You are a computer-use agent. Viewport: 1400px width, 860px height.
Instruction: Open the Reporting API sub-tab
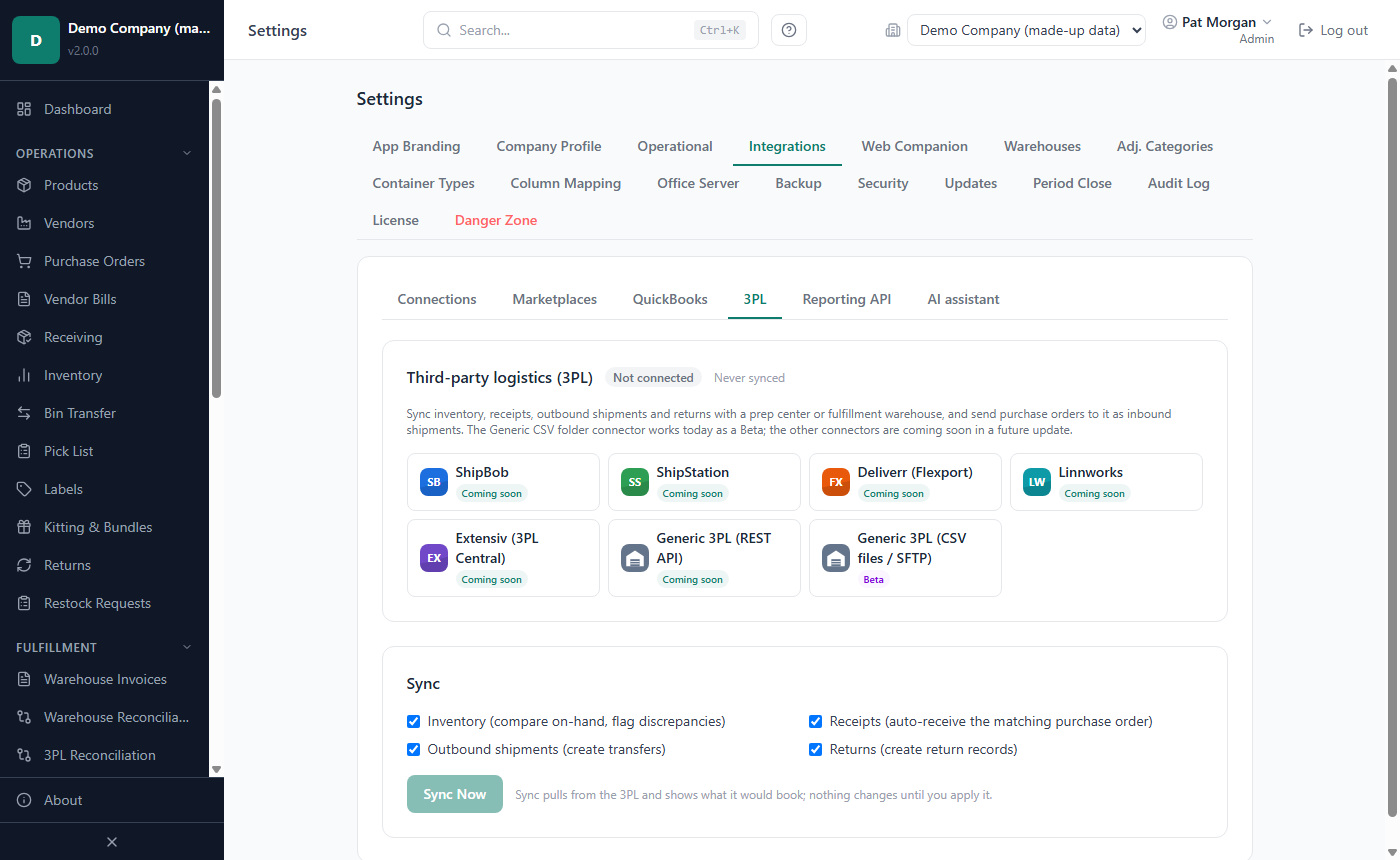pos(847,299)
